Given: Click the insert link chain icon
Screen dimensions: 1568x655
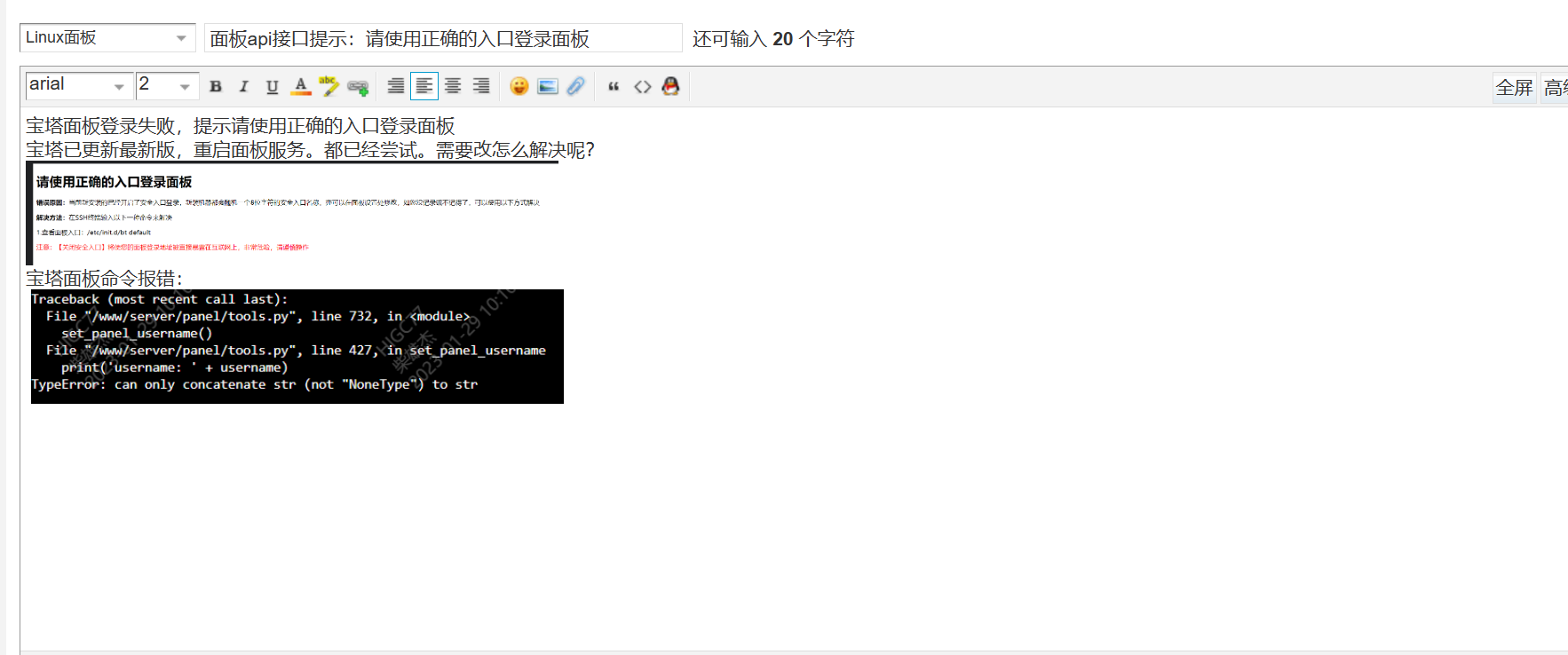Looking at the screenshot, I should [x=358, y=86].
